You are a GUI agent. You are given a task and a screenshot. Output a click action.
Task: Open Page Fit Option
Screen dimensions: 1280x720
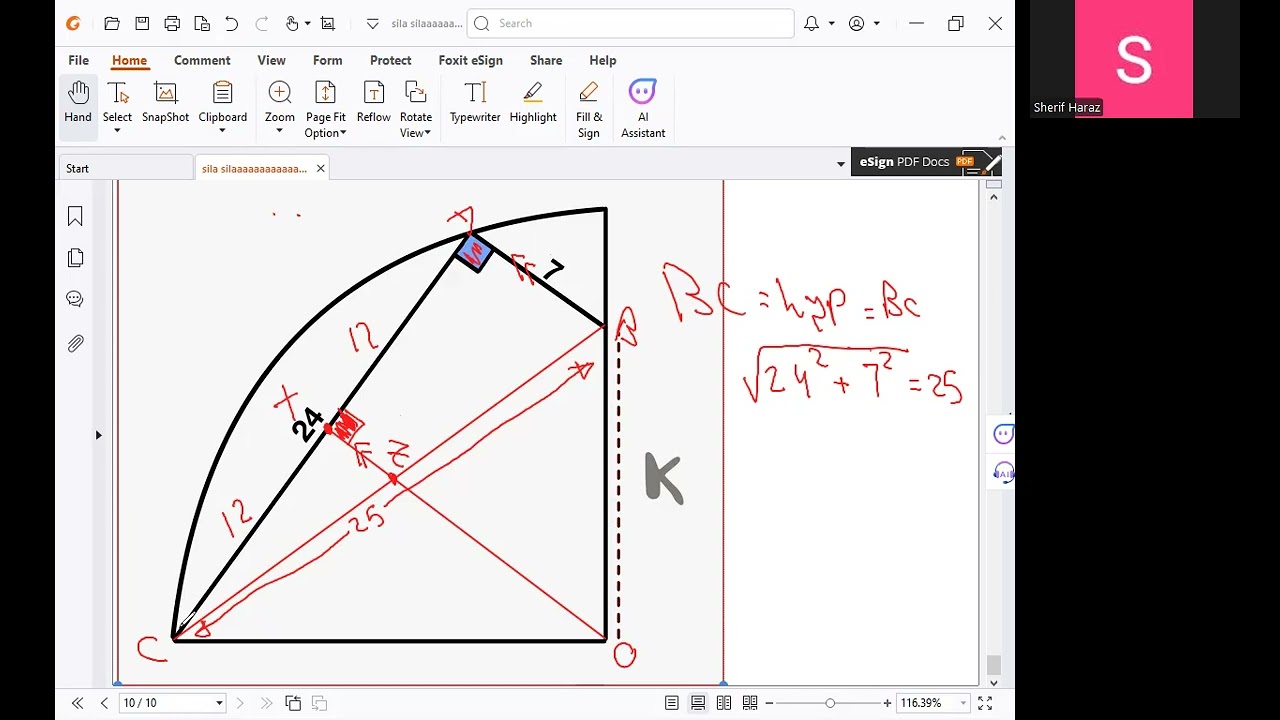pos(326,109)
